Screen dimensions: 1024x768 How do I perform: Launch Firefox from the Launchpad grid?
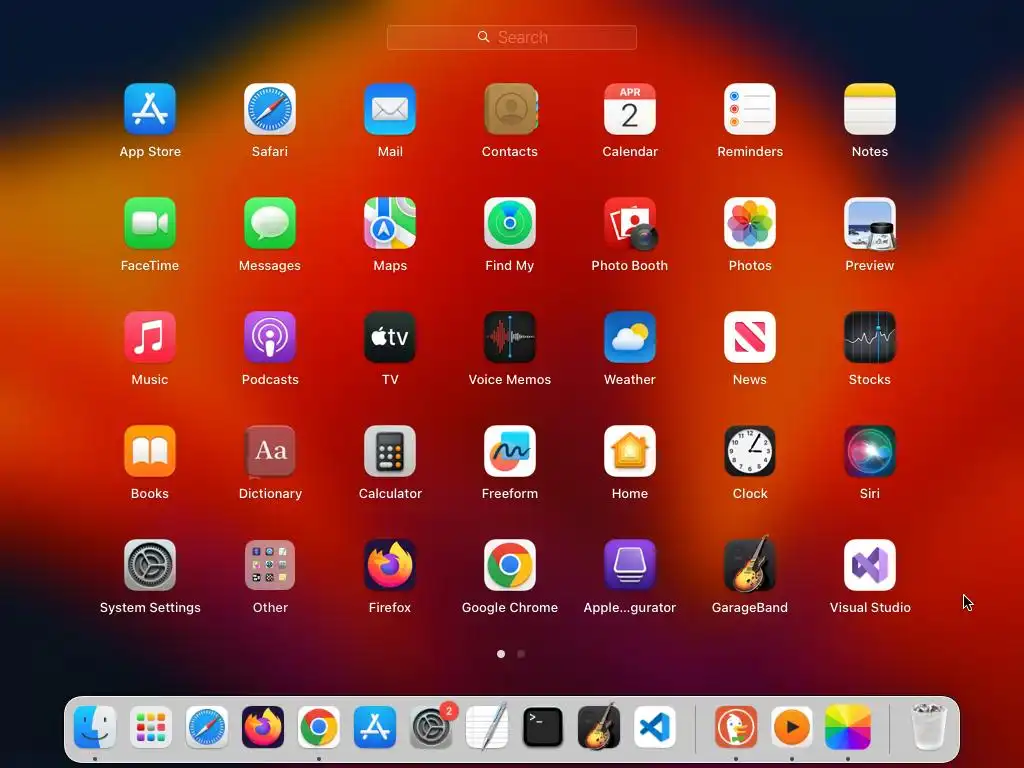click(x=390, y=565)
